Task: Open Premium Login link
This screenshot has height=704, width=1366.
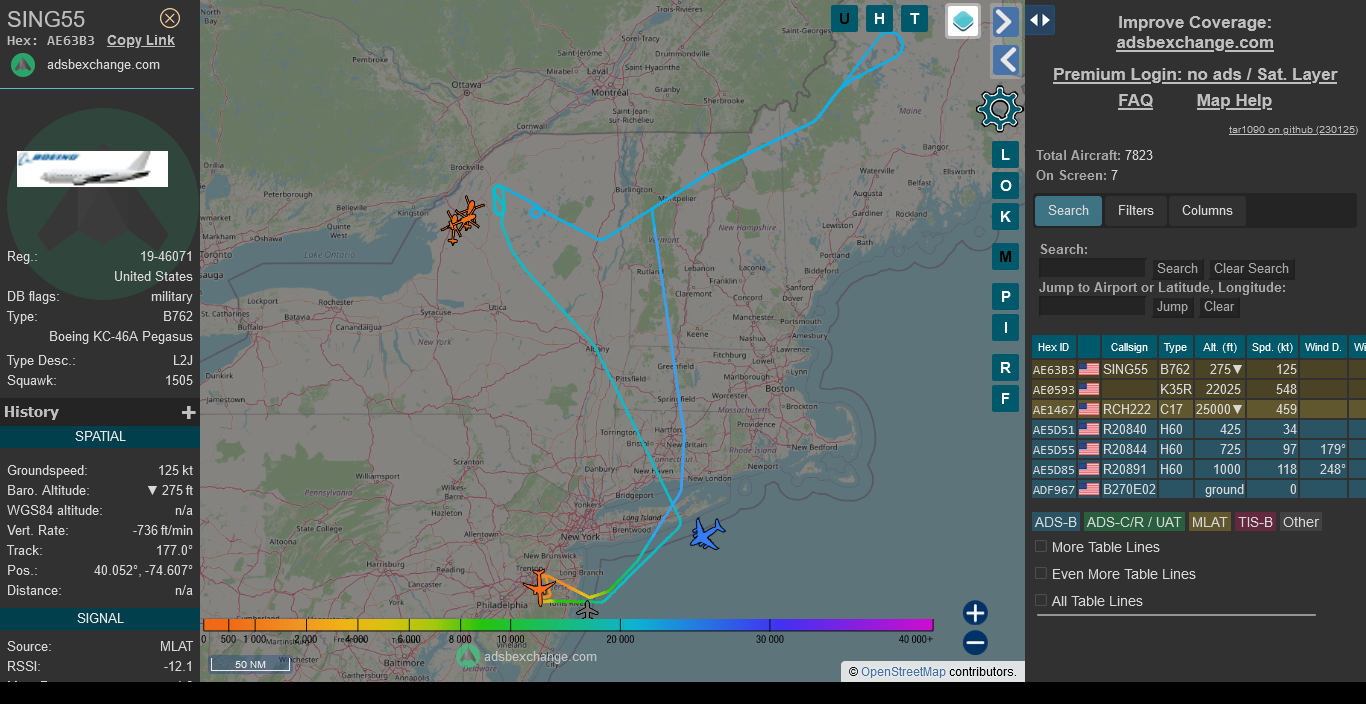Action: pos(1195,75)
